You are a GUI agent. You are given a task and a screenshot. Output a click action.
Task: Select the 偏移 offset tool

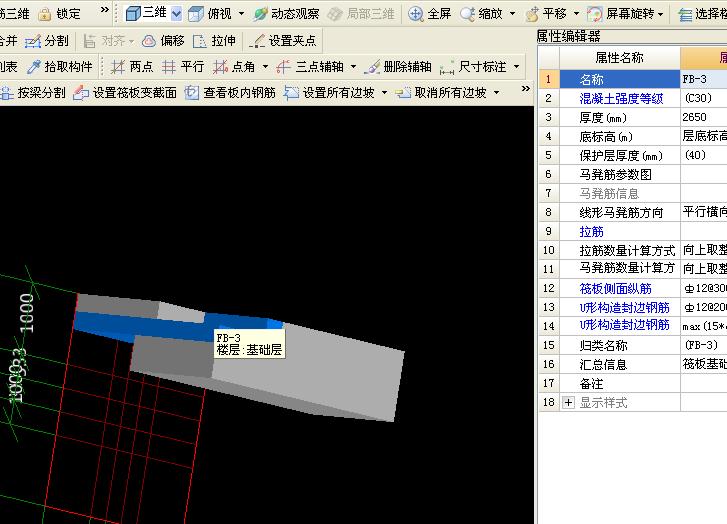pos(163,41)
